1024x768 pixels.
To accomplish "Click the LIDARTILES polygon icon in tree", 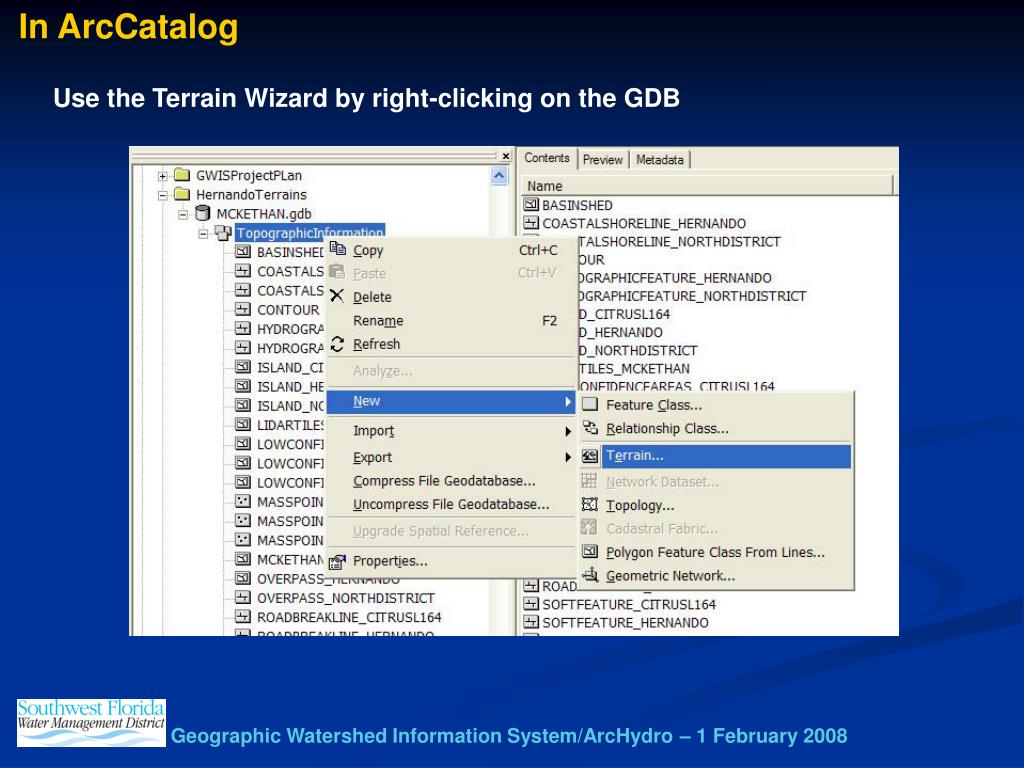I will 243,424.
